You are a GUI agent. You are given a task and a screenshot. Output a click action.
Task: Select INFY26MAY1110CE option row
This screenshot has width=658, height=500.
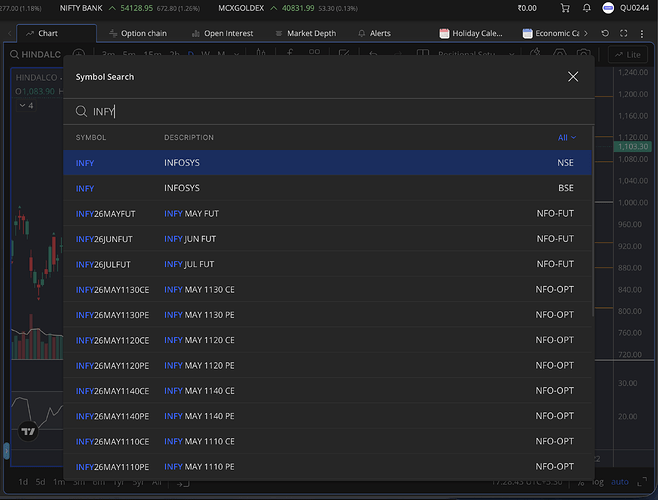pyautogui.click(x=327, y=442)
